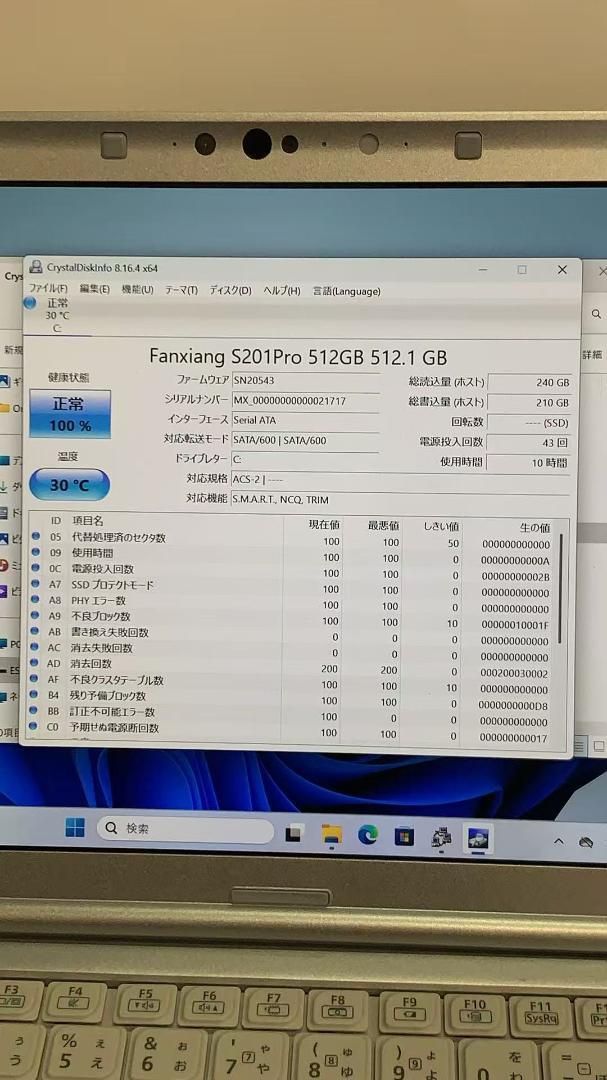Click the power-on count value 43 回
The height and width of the screenshot is (1080, 607).
pyautogui.click(x=528, y=442)
